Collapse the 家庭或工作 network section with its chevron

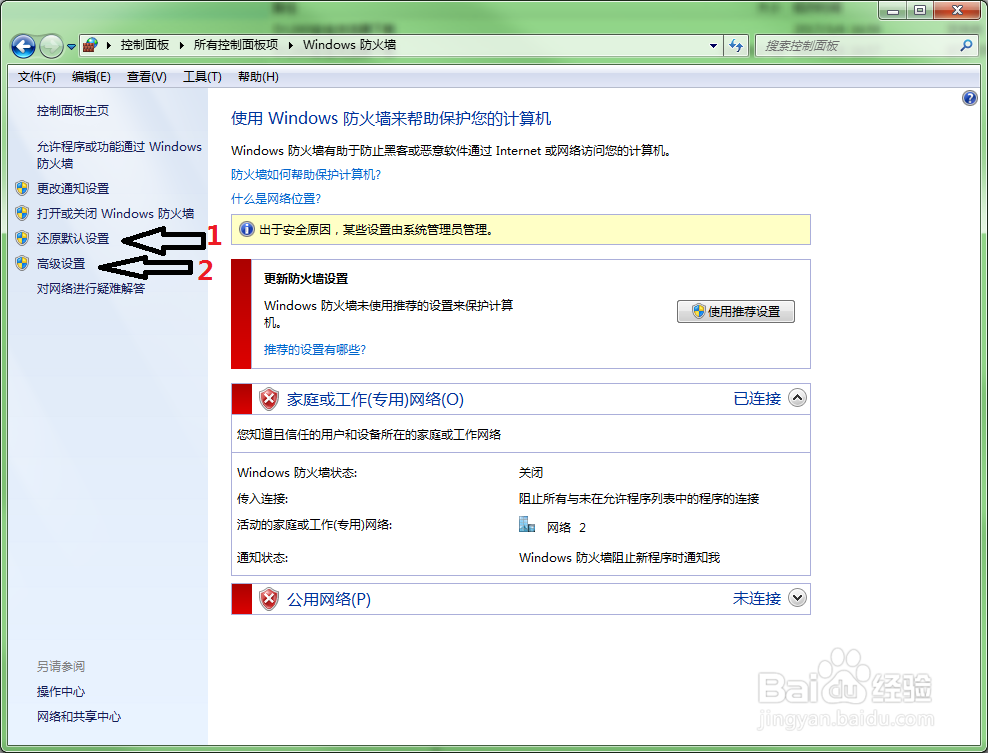[797, 398]
